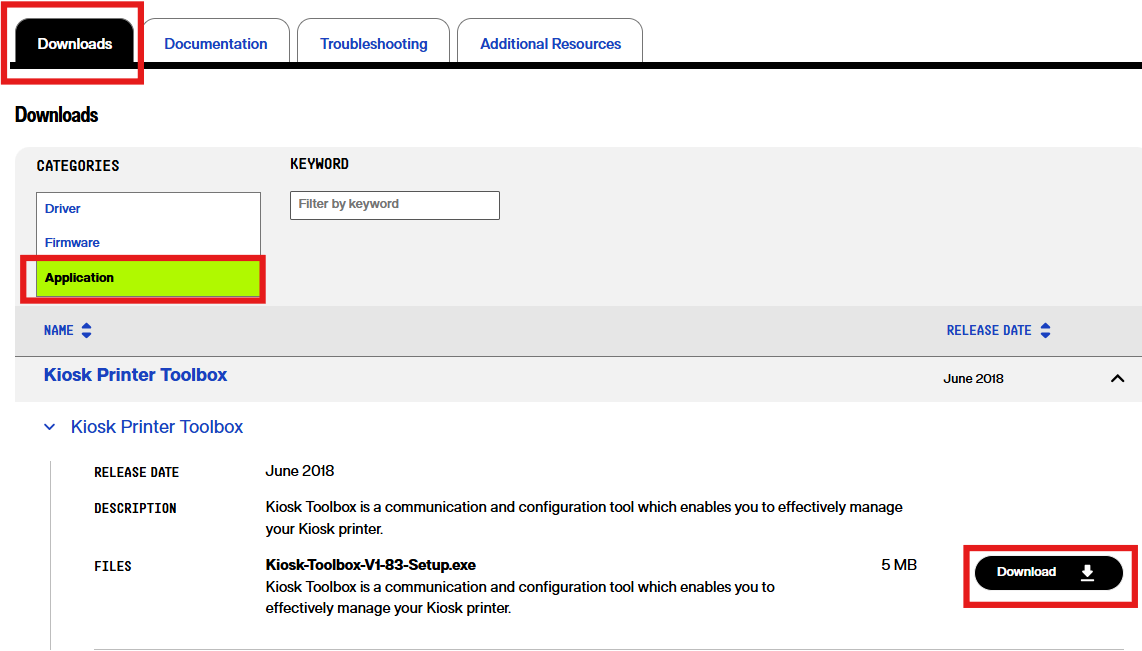The height and width of the screenshot is (651, 1142).
Task: Open the Troubleshooting tab
Action: coord(374,44)
